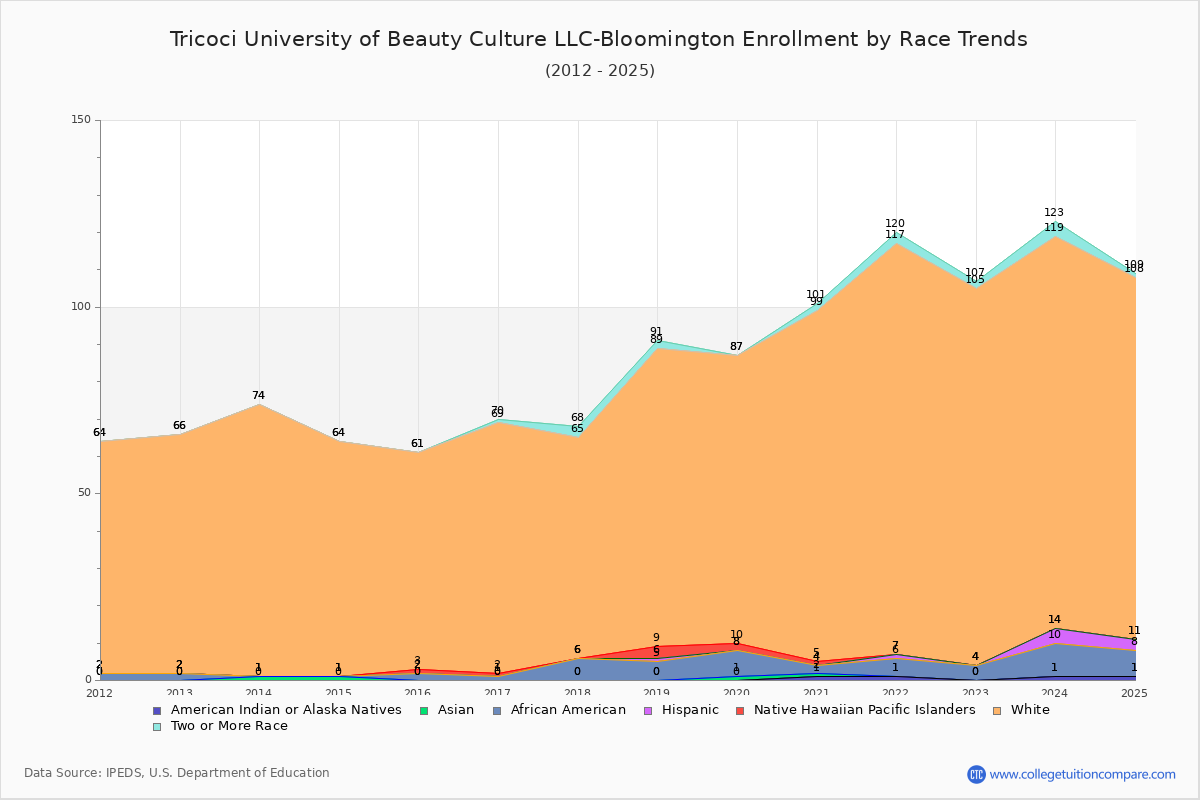Toggle Native Hawaiian Pacific Islanders legend label

pyautogui.click(x=865, y=710)
